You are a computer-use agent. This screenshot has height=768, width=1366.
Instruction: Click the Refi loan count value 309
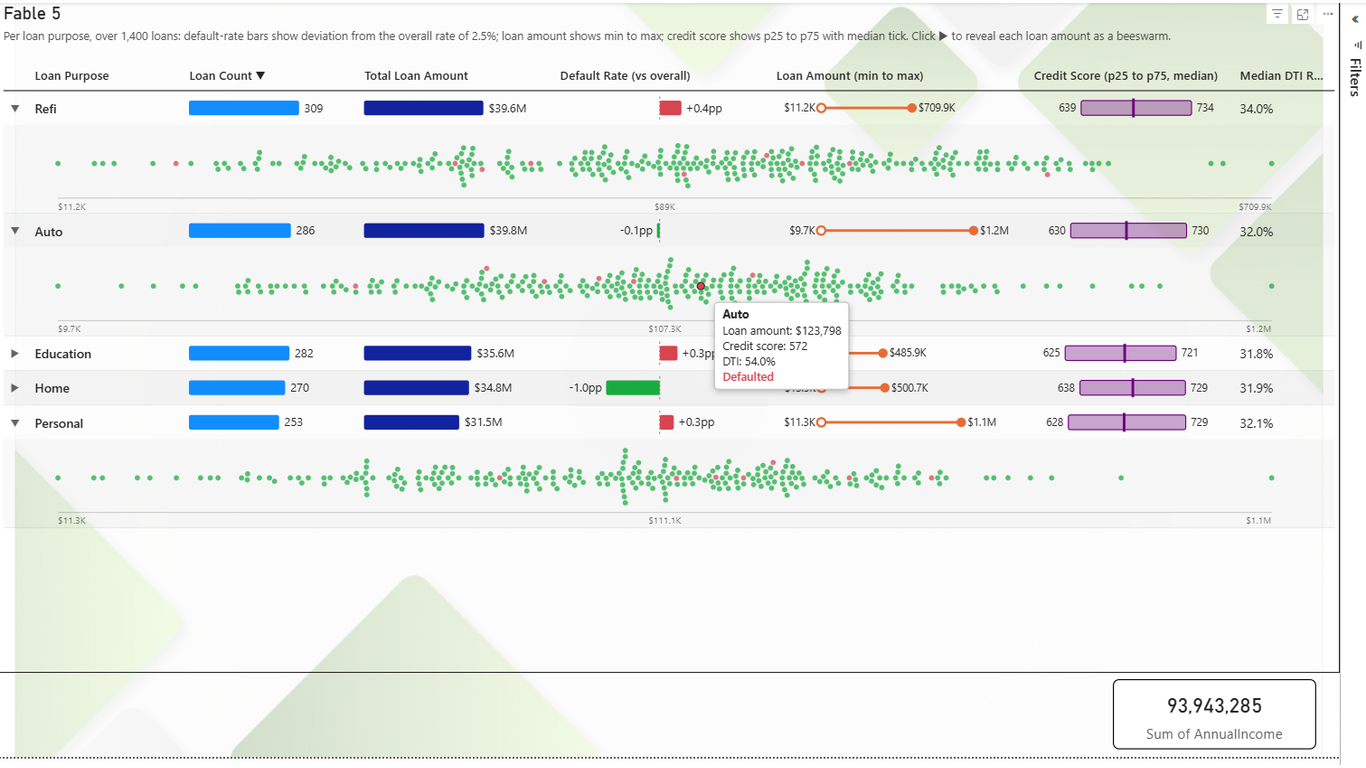(x=314, y=108)
